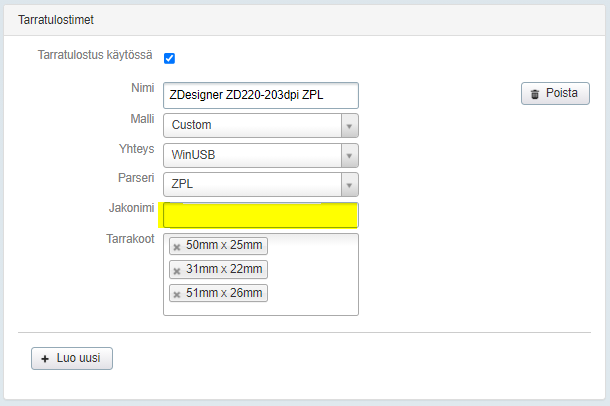Remove the 31mm x 22mm label size

(x=177, y=270)
